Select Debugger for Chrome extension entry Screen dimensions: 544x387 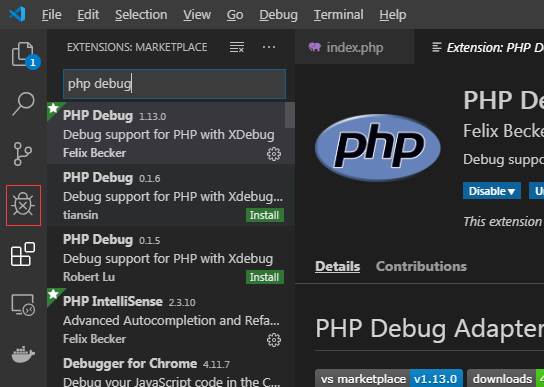click(x=171, y=369)
